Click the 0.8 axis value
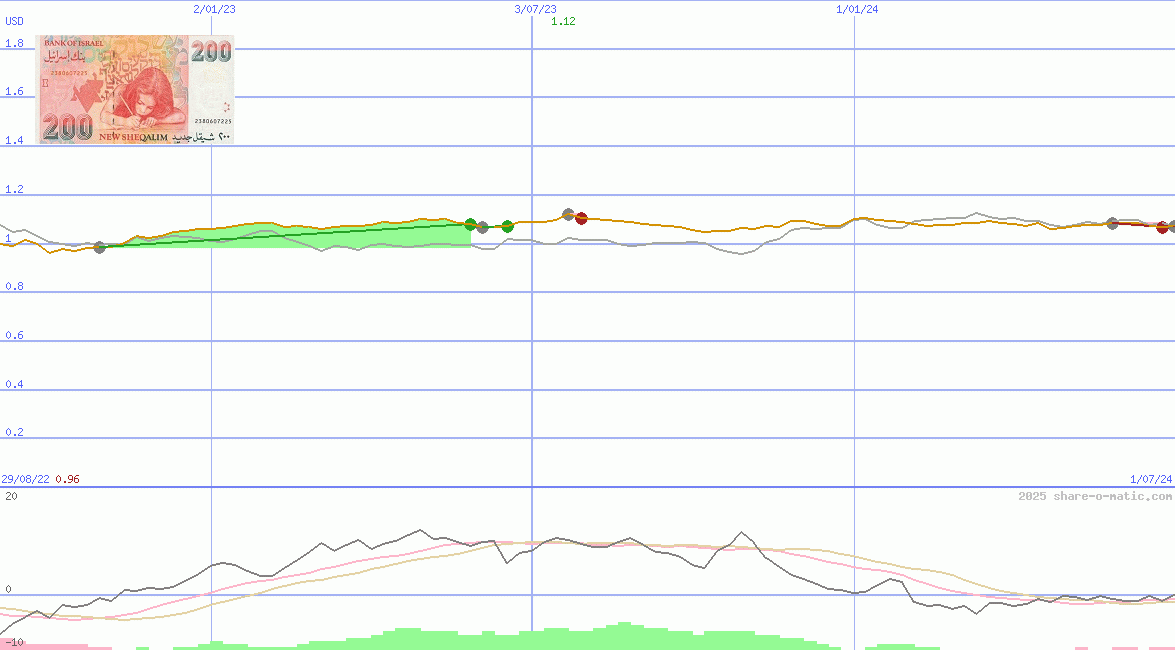This screenshot has width=1175, height=650. tap(14, 286)
